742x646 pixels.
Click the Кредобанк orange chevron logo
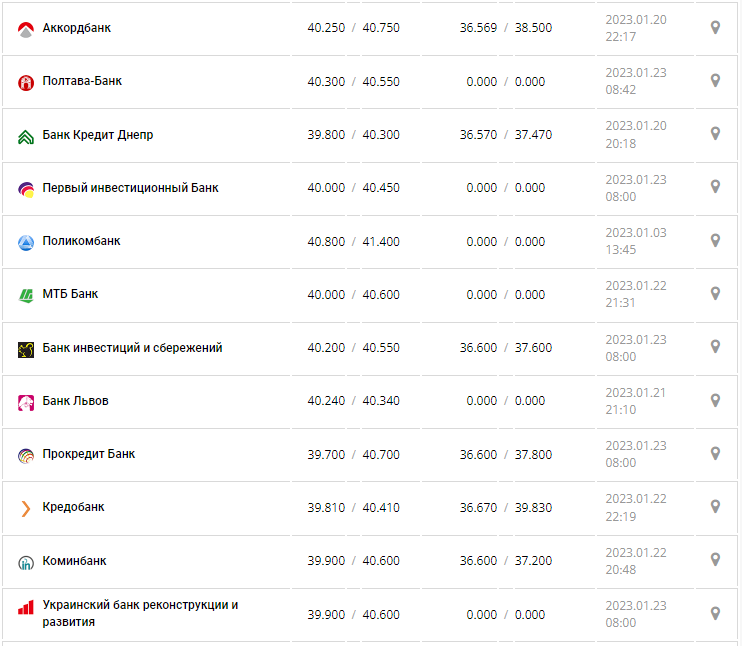click(26, 508)
